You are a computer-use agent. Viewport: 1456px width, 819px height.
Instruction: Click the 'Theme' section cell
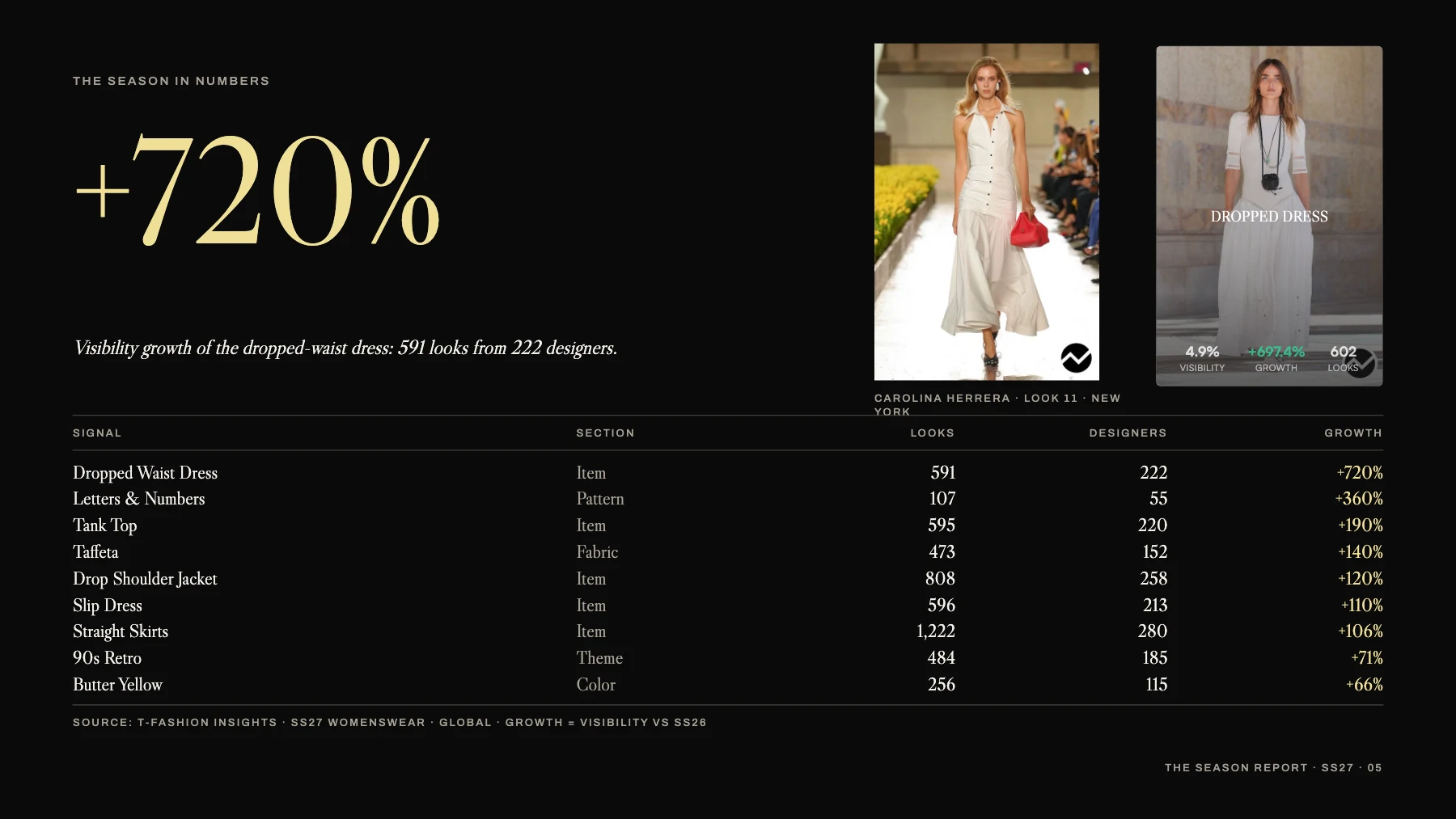599,658
